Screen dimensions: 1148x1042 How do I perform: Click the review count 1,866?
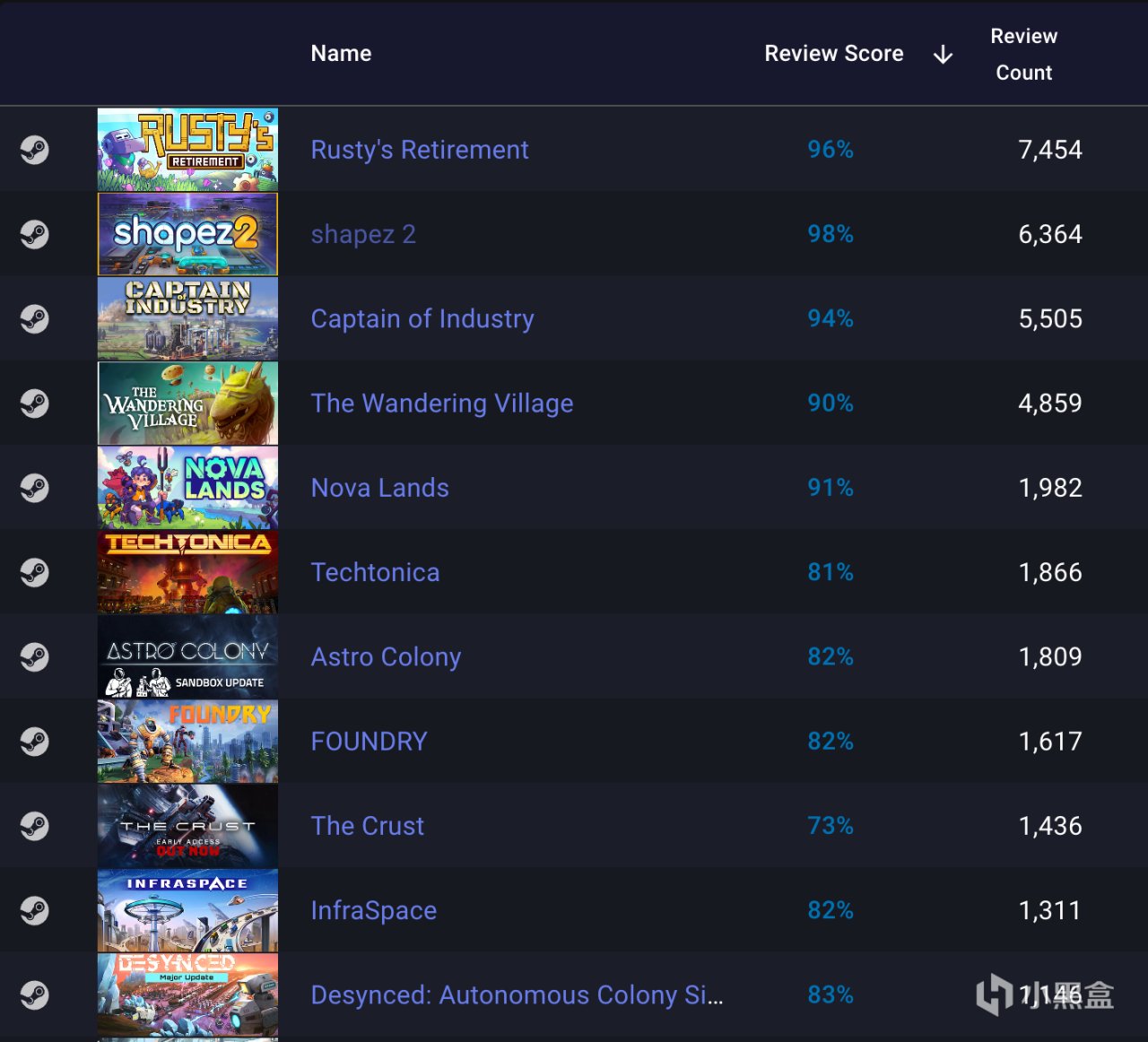click(x=1050, y=572)
